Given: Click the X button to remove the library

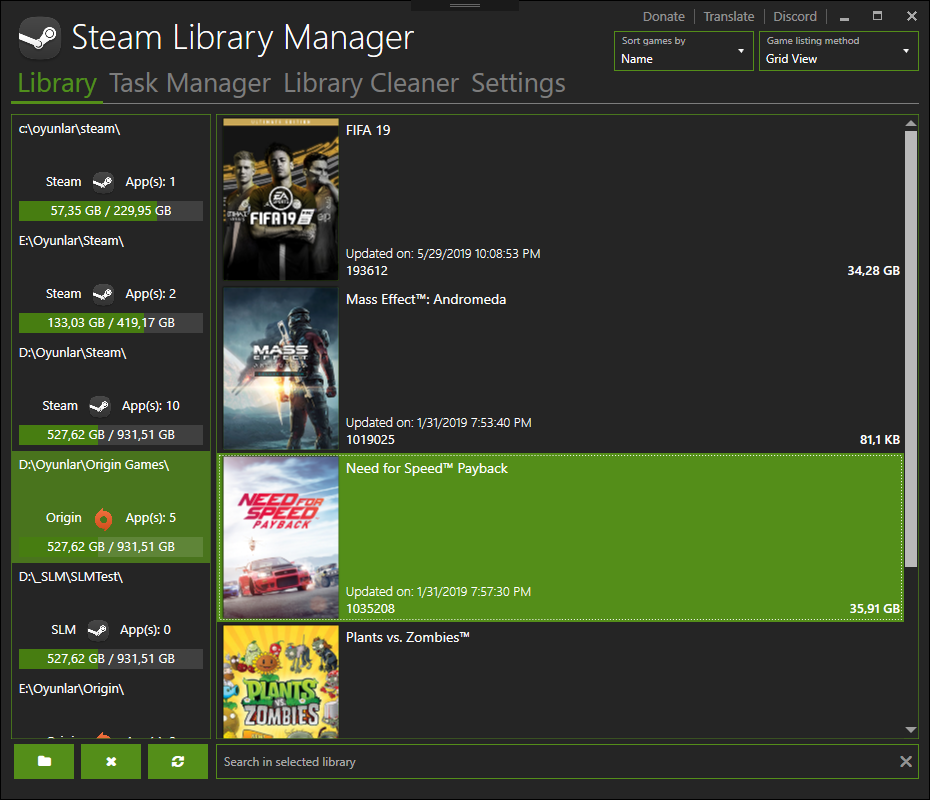Looking at the screenshot, I should 111,761.
